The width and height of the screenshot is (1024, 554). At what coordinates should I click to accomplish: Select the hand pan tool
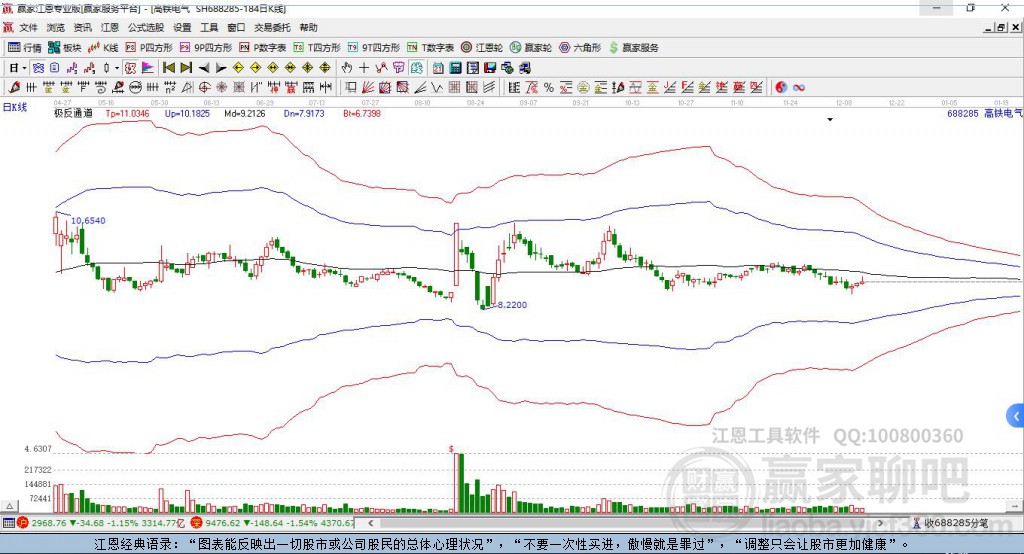346,68
